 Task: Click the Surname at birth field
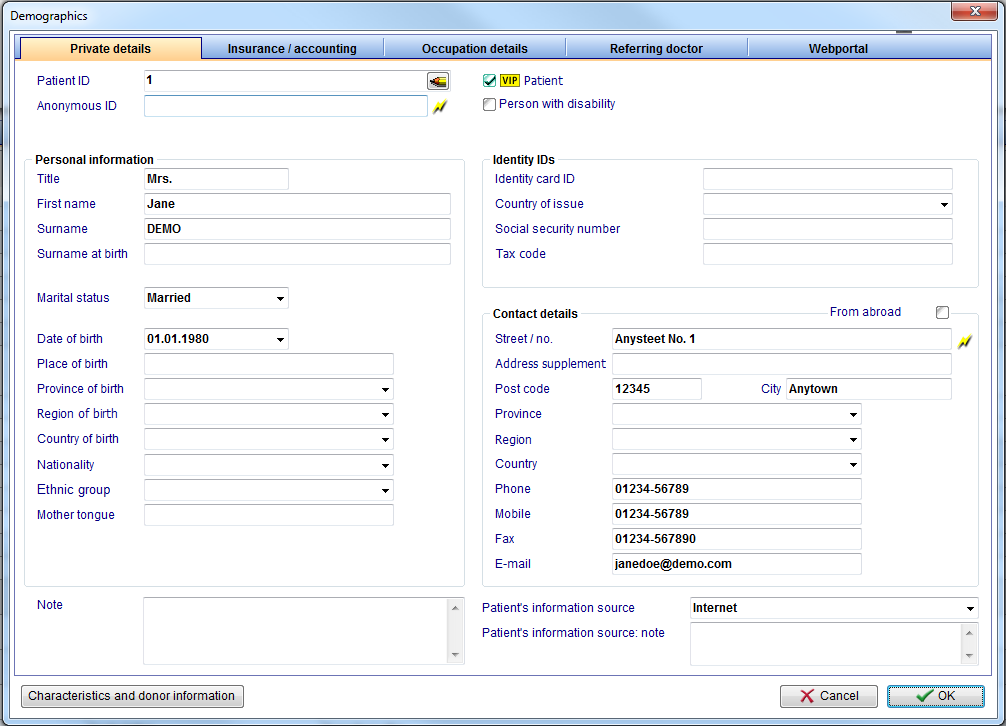click(297, 254)
